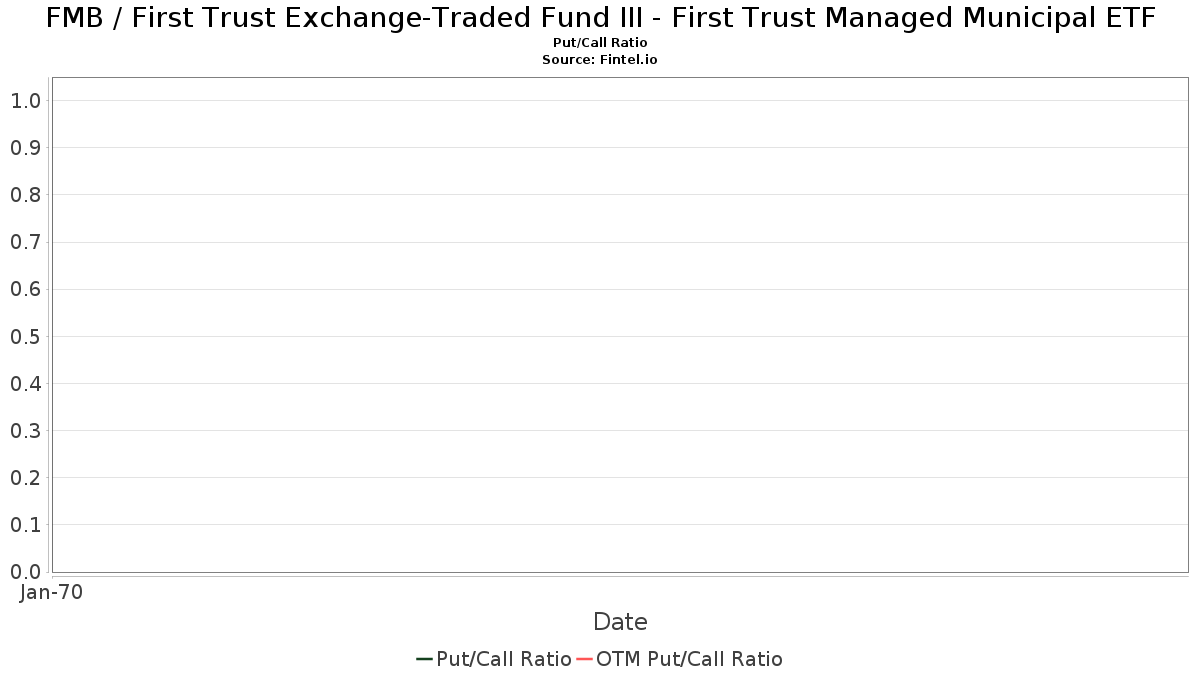
Task: Click the dark green Put/Call Ratio line swatch
Action: [425, 659]
